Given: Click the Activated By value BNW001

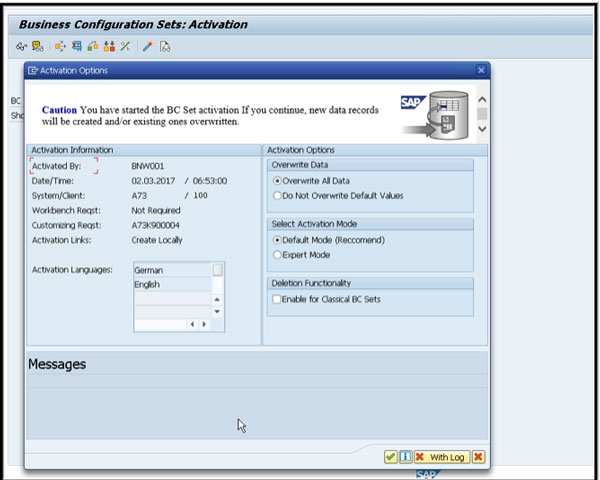Looking at the screenshot, I should (x=148, y=166).
